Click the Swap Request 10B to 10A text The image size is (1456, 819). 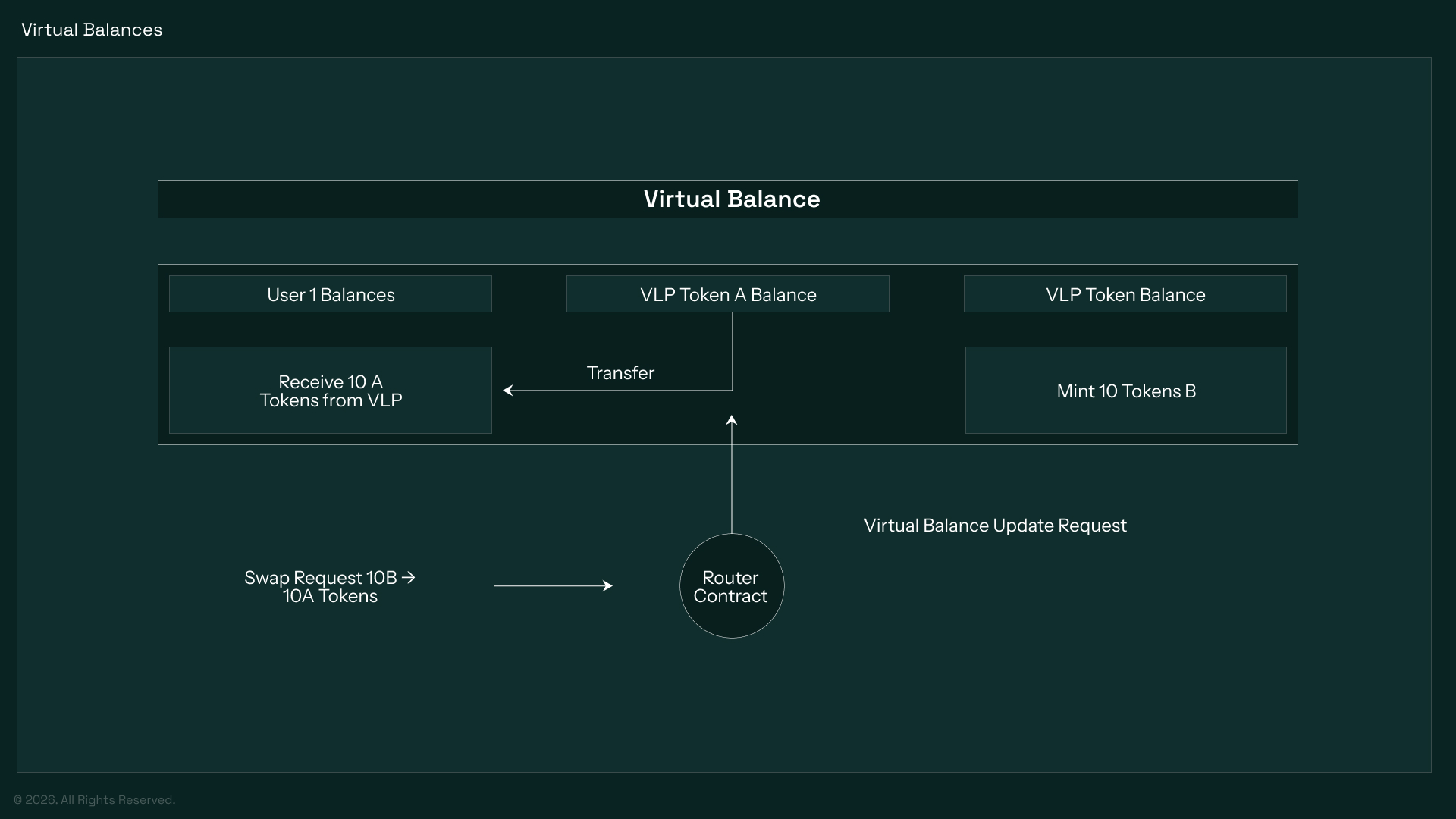click(329, 586)
